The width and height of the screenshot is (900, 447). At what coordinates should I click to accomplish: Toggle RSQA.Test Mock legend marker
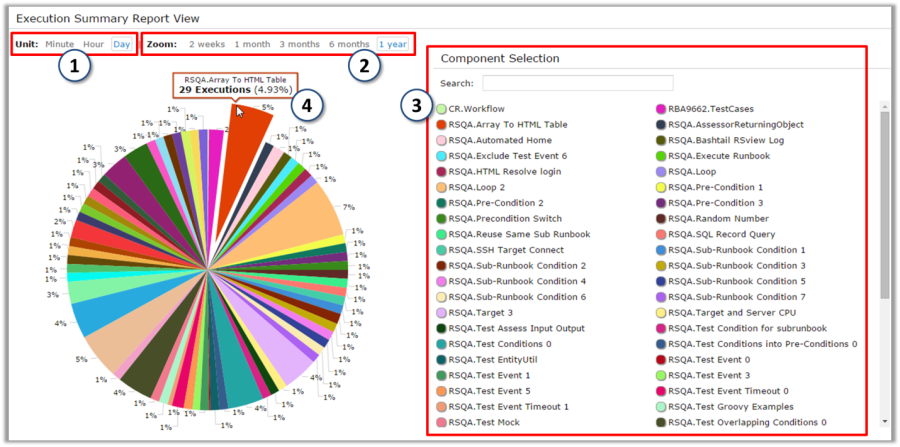click(441, 422)
